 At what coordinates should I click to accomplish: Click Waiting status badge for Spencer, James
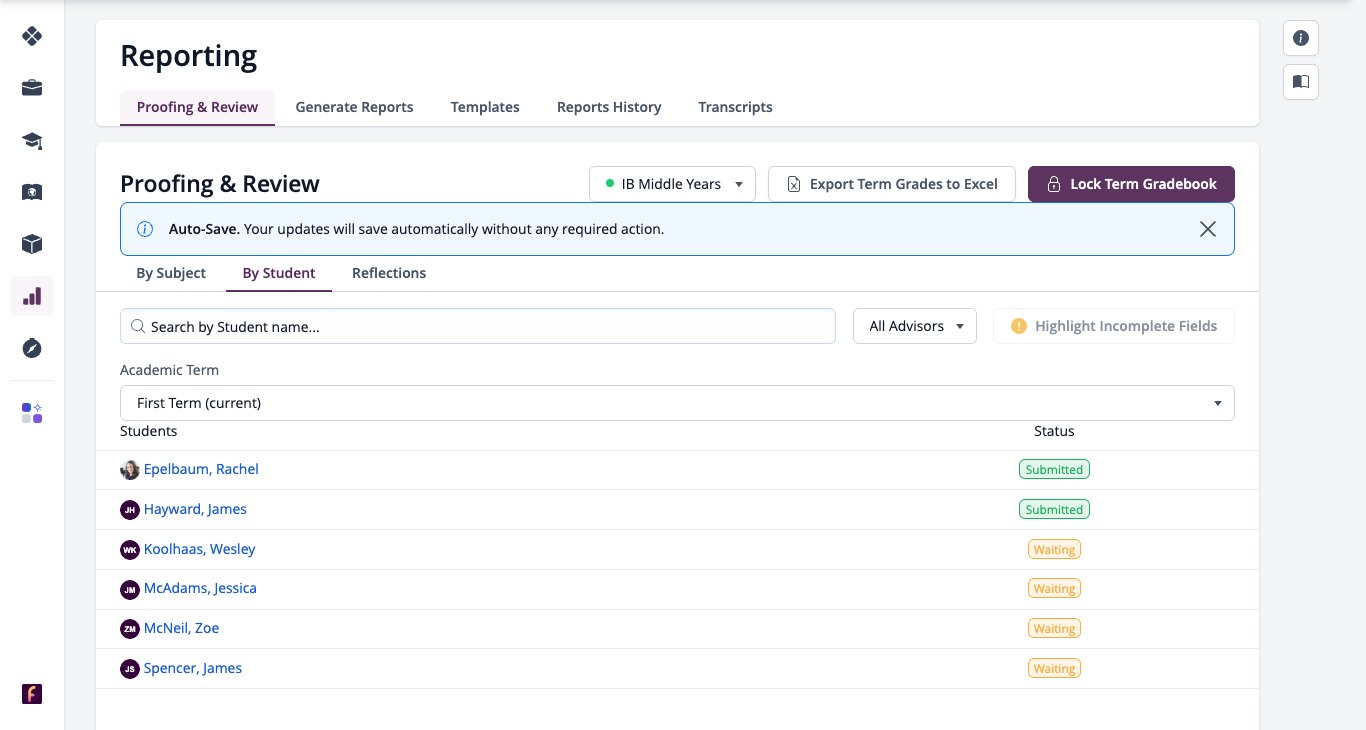(1054, 669)
